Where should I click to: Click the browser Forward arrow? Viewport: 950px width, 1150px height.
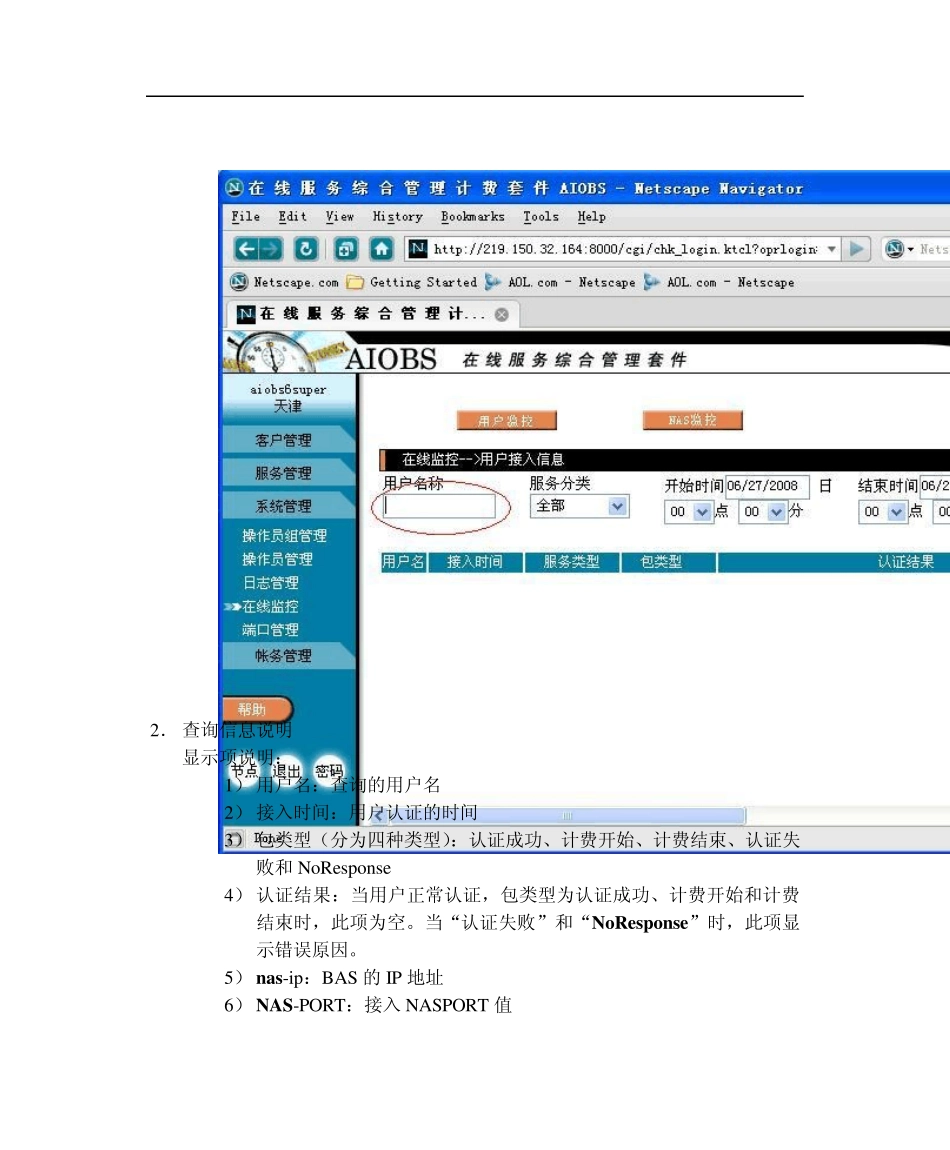coord(271,249)
